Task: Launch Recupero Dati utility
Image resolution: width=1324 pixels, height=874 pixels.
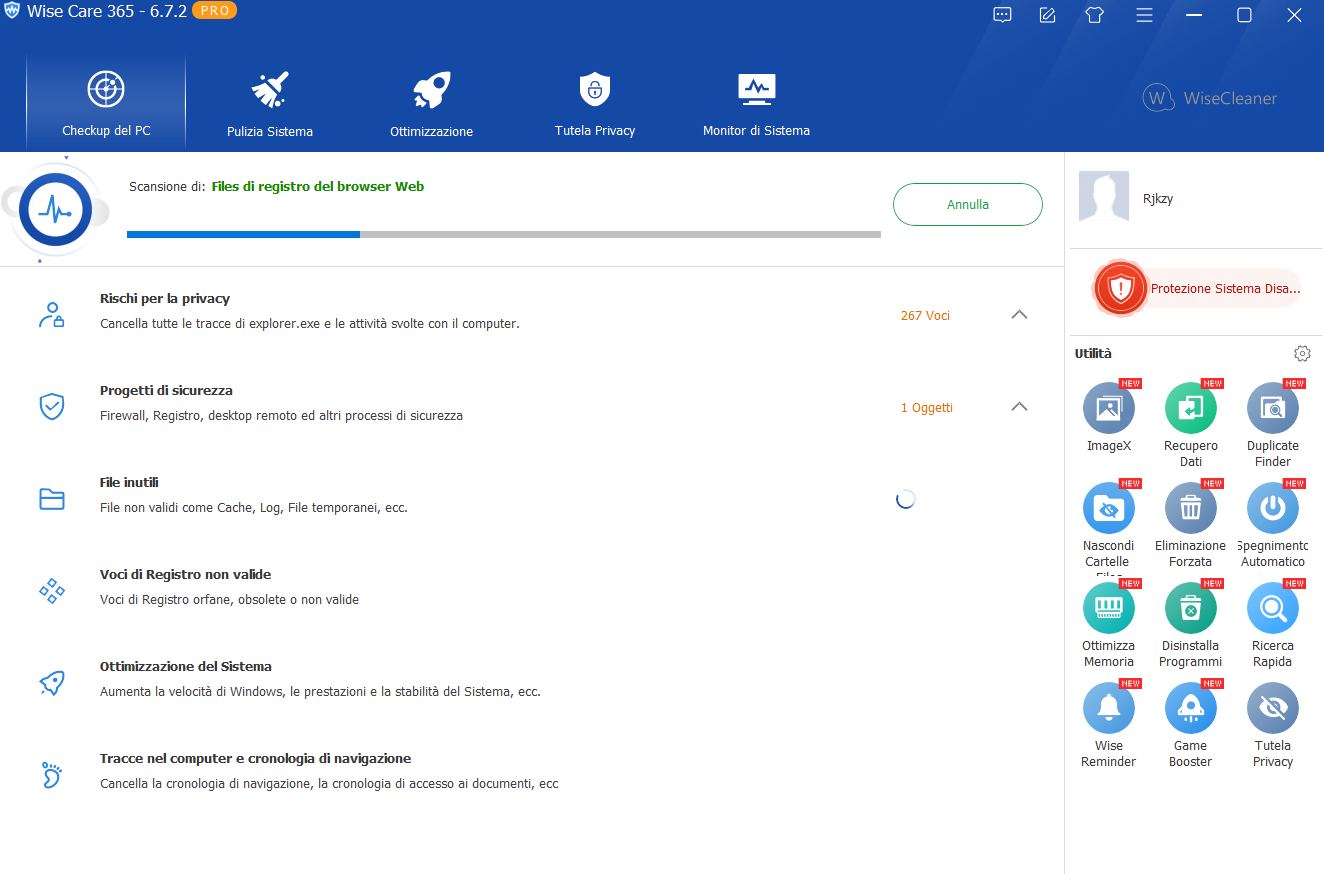Action: pos(1191,408)
